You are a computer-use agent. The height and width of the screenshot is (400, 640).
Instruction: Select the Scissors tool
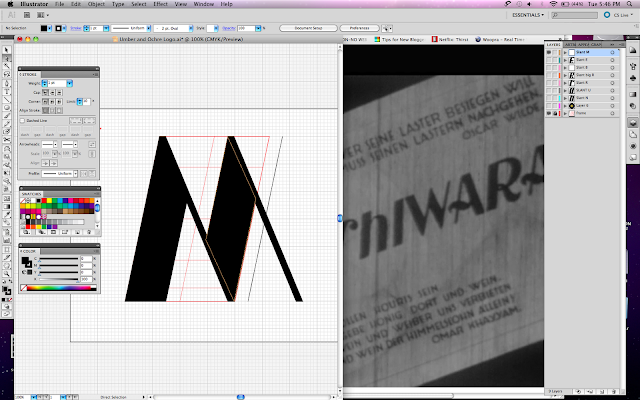tap(7, 140)
